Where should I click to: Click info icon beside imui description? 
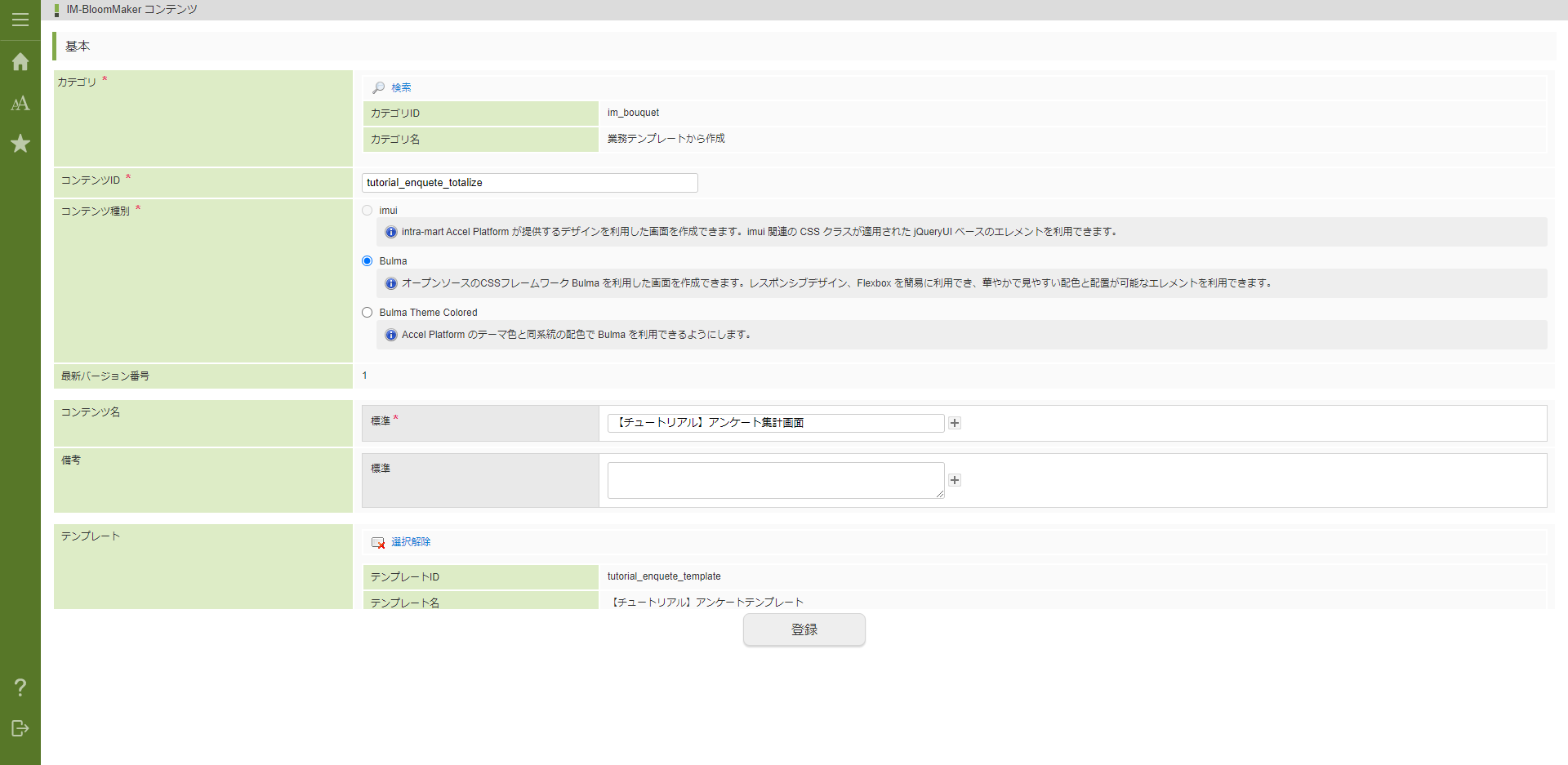[391, 232]
